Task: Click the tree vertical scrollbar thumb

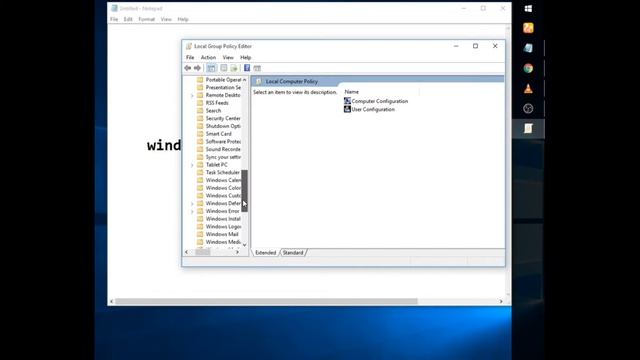Action: point(244,191)
